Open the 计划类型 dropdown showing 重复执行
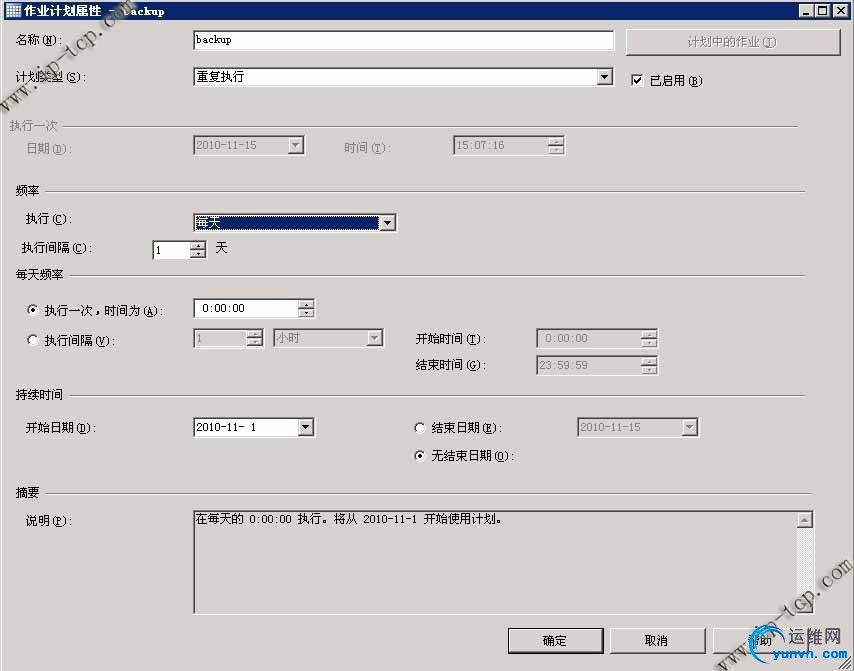The width and height of the screenshot is (854, 671). pos(604,77)
